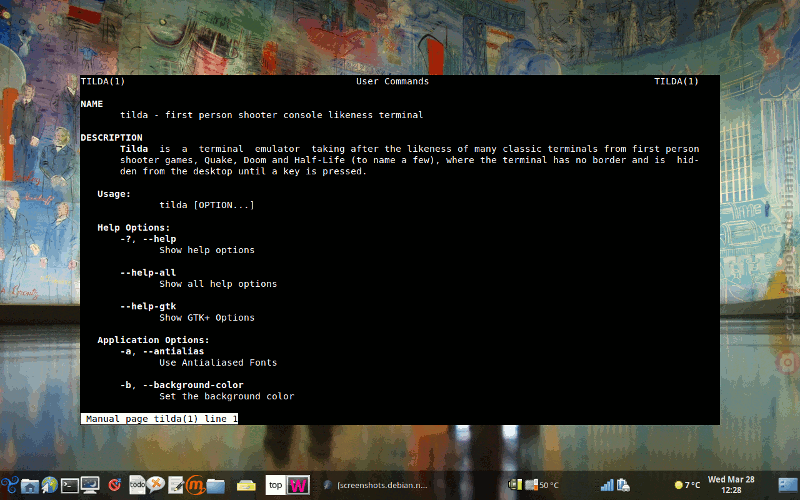This screenshot has height=500, width=800.
Task: Click the 'tilda [OPTION...]' usage line
Action: pos(207,205)
